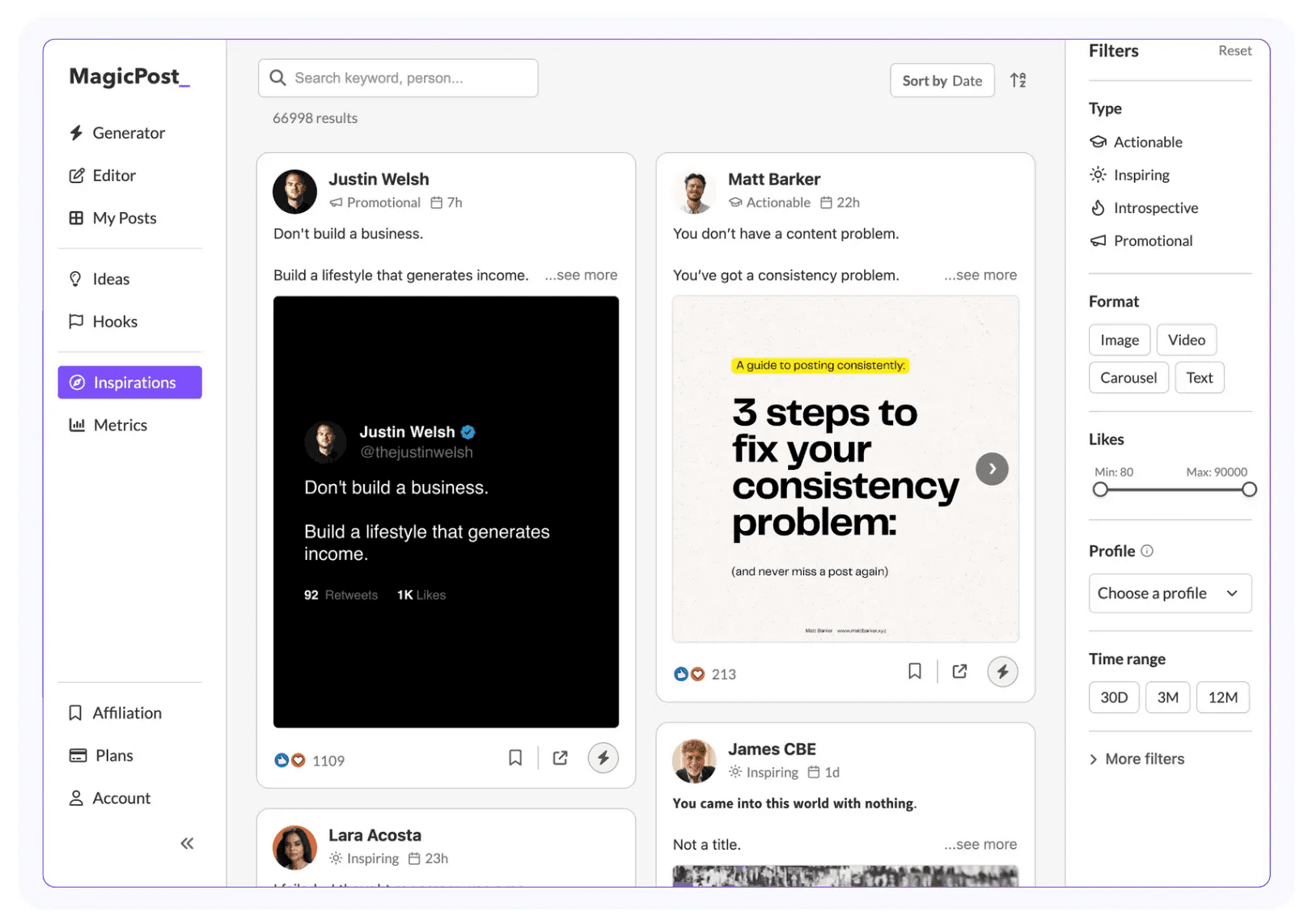Screen dimensions: 1304x924
Task: Click the calendar icon beside 23h
Action: [413, 858]
